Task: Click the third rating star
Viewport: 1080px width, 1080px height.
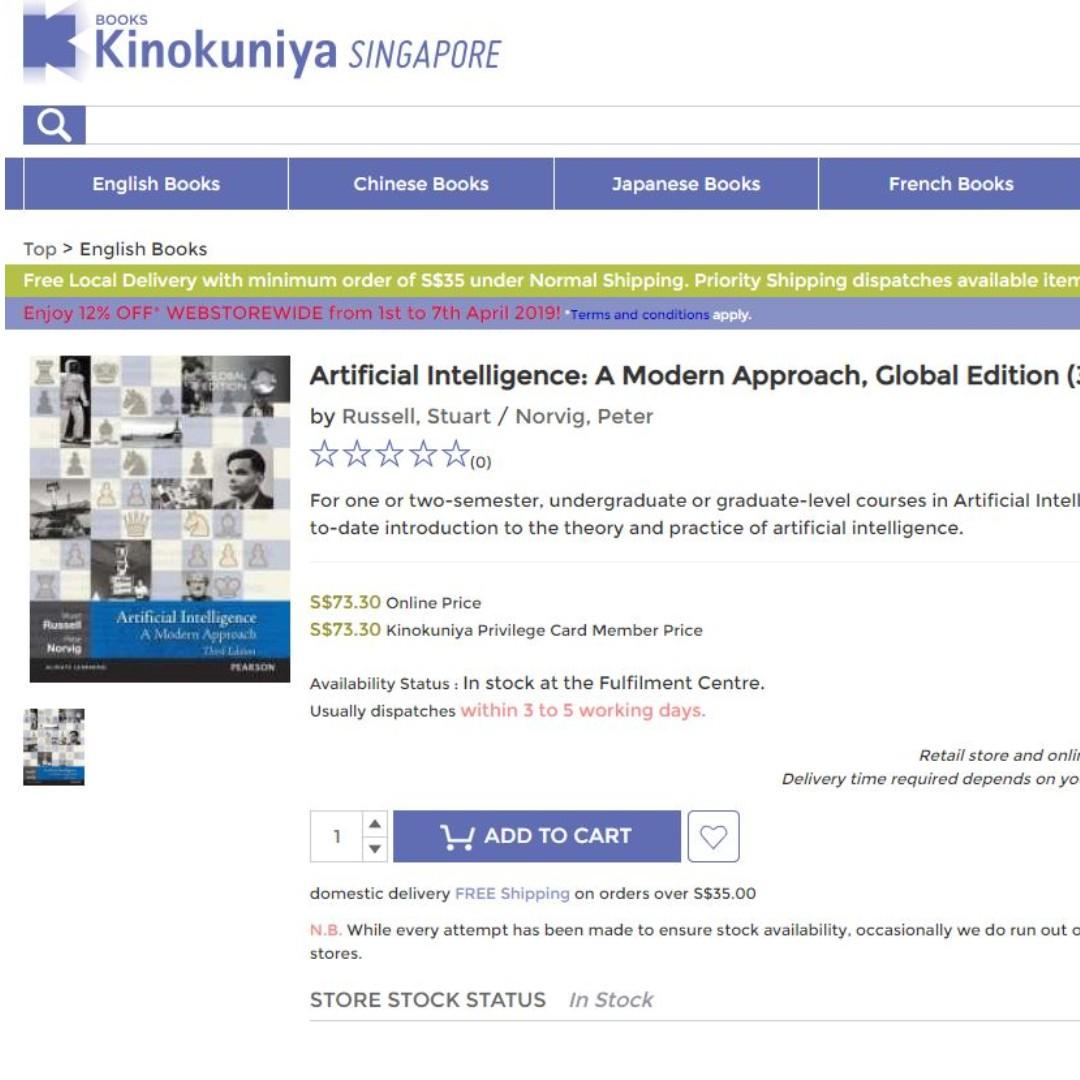Action: (390, 454)
